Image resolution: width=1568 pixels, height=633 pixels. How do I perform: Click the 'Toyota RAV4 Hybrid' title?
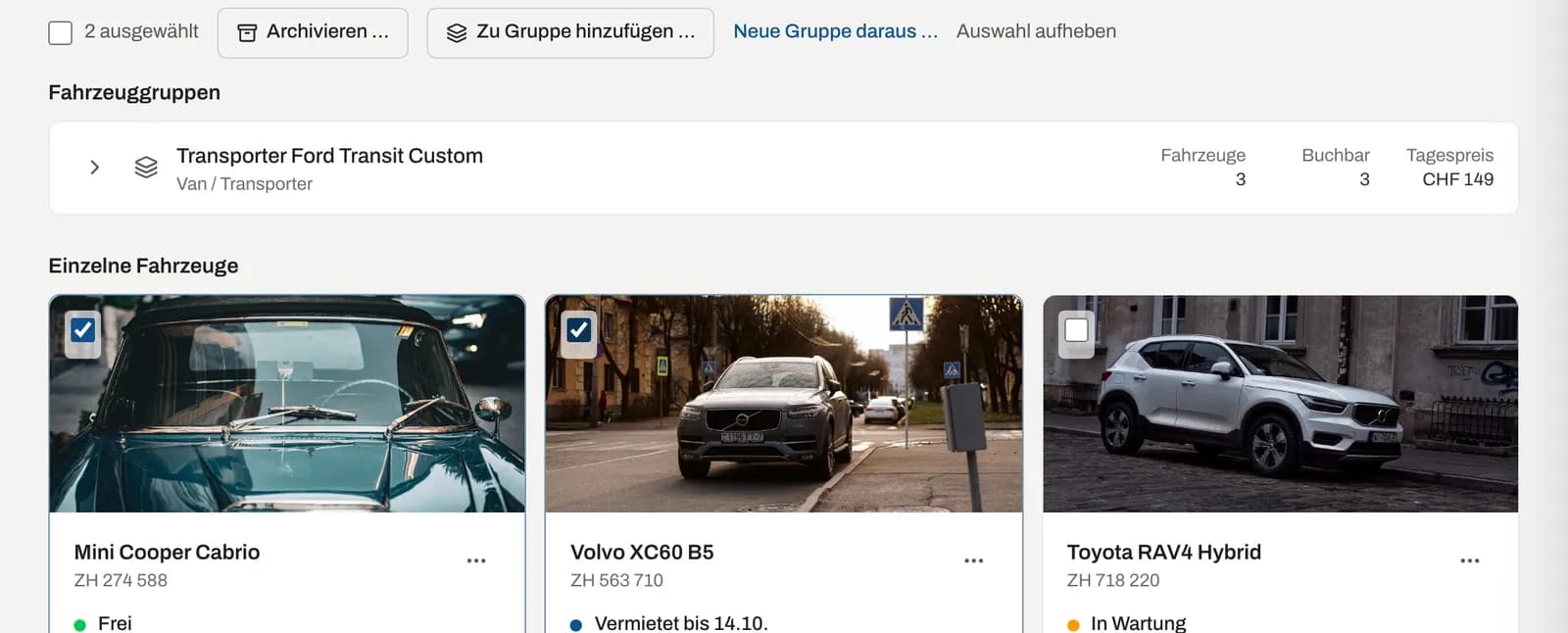point(1164,553)
